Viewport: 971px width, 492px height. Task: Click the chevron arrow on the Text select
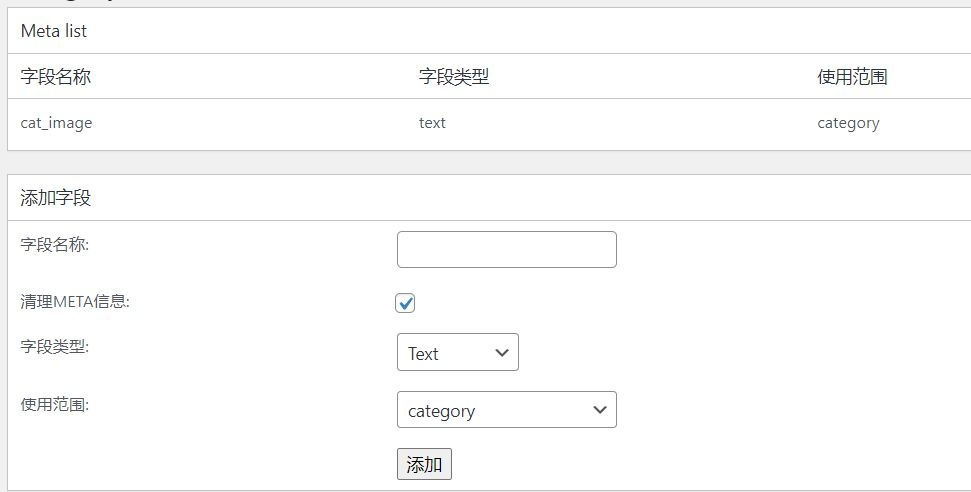coord(502,353)
